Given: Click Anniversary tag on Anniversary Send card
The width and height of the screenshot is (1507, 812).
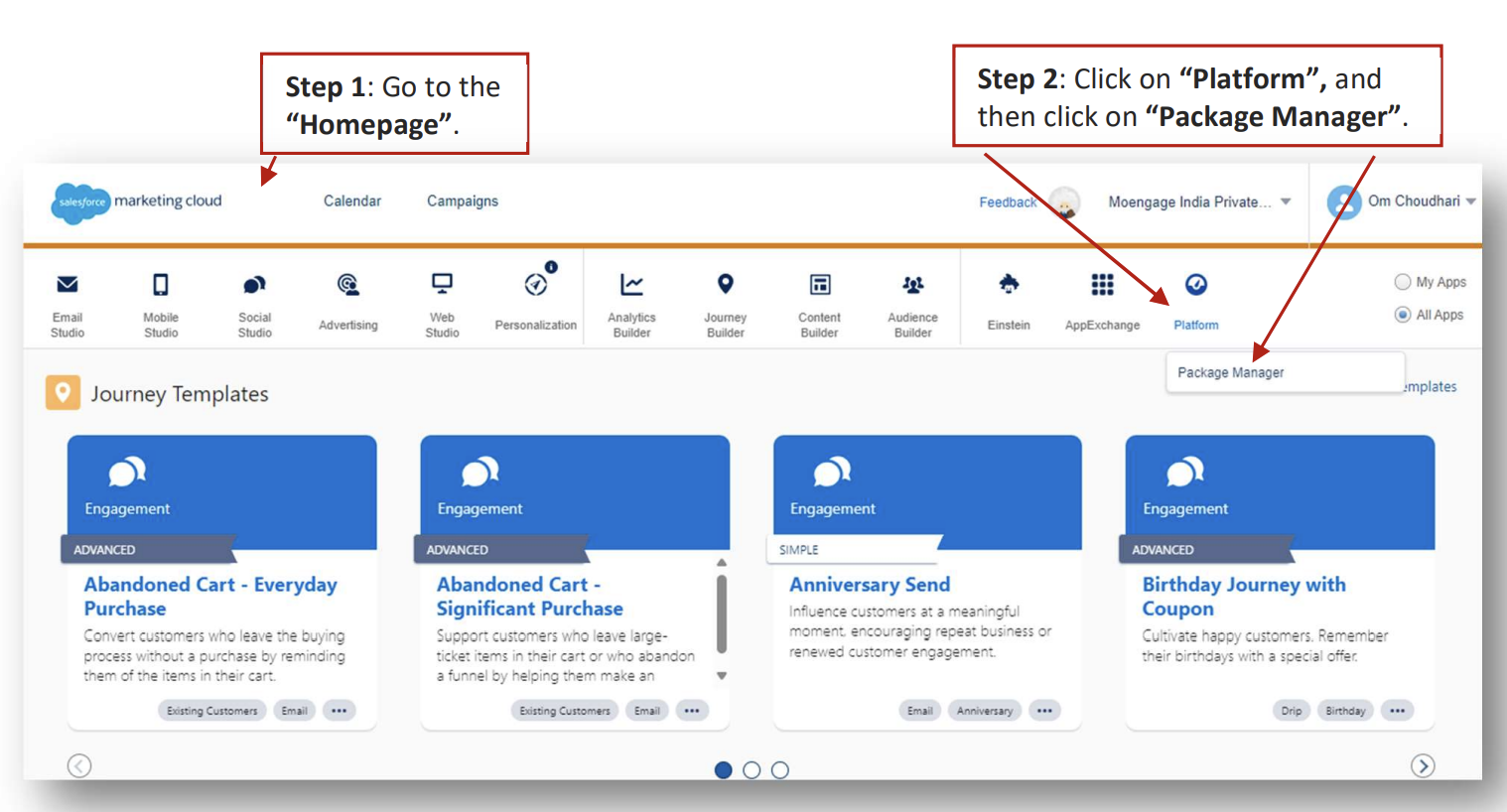Looking at the screenshot, I should click(985, 711).
